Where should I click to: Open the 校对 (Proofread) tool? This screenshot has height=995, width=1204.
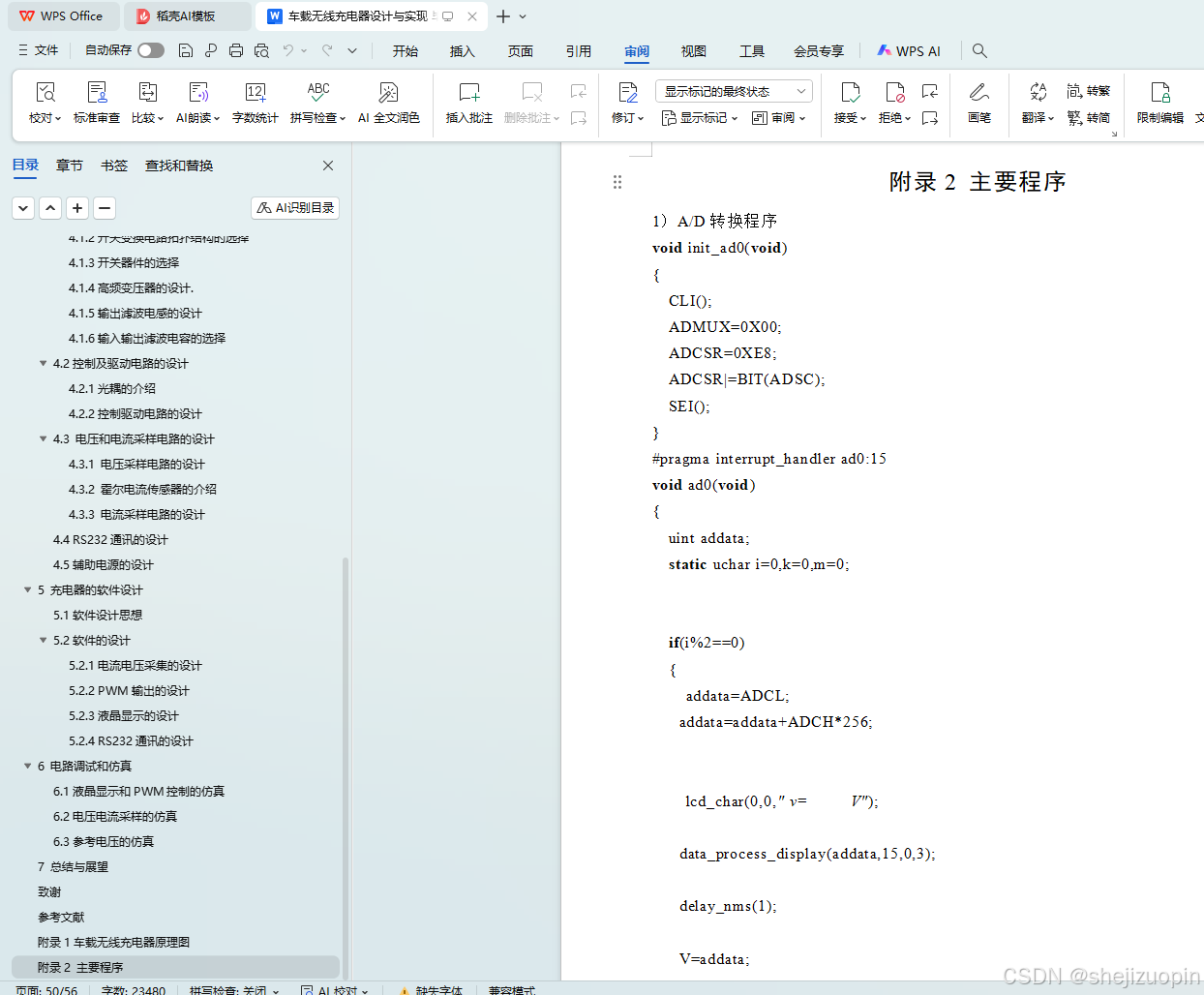tap(45, 102)
